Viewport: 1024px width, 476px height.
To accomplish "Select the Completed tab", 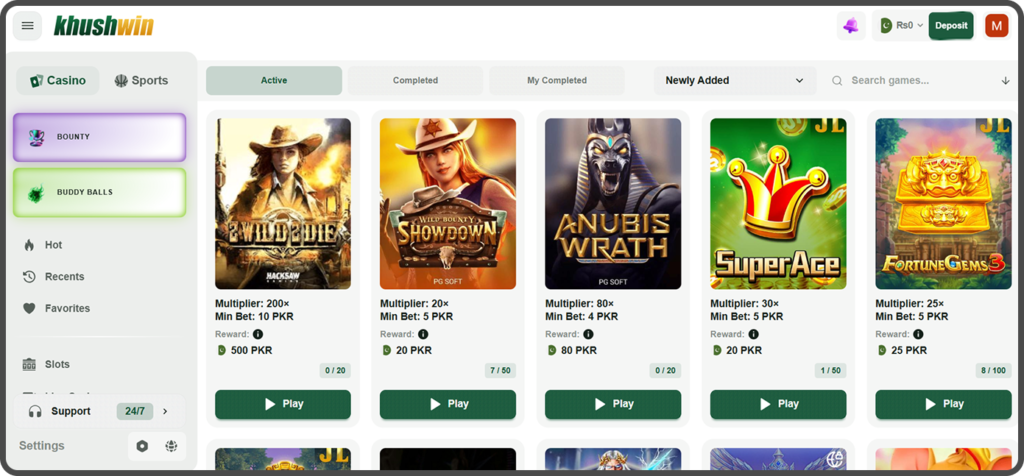I will click(415, 80).
